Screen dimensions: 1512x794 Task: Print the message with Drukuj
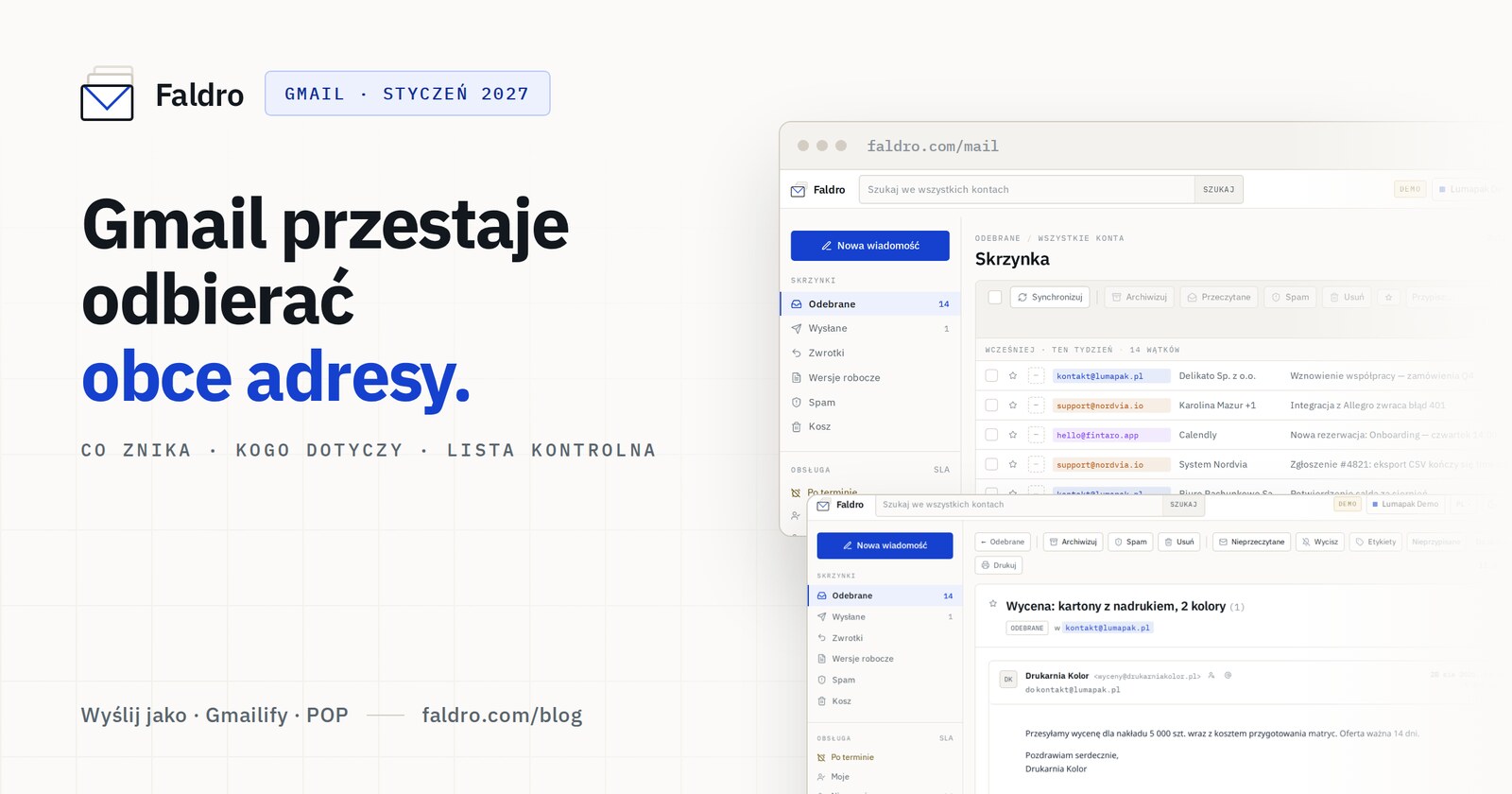[x=999, y=565]
